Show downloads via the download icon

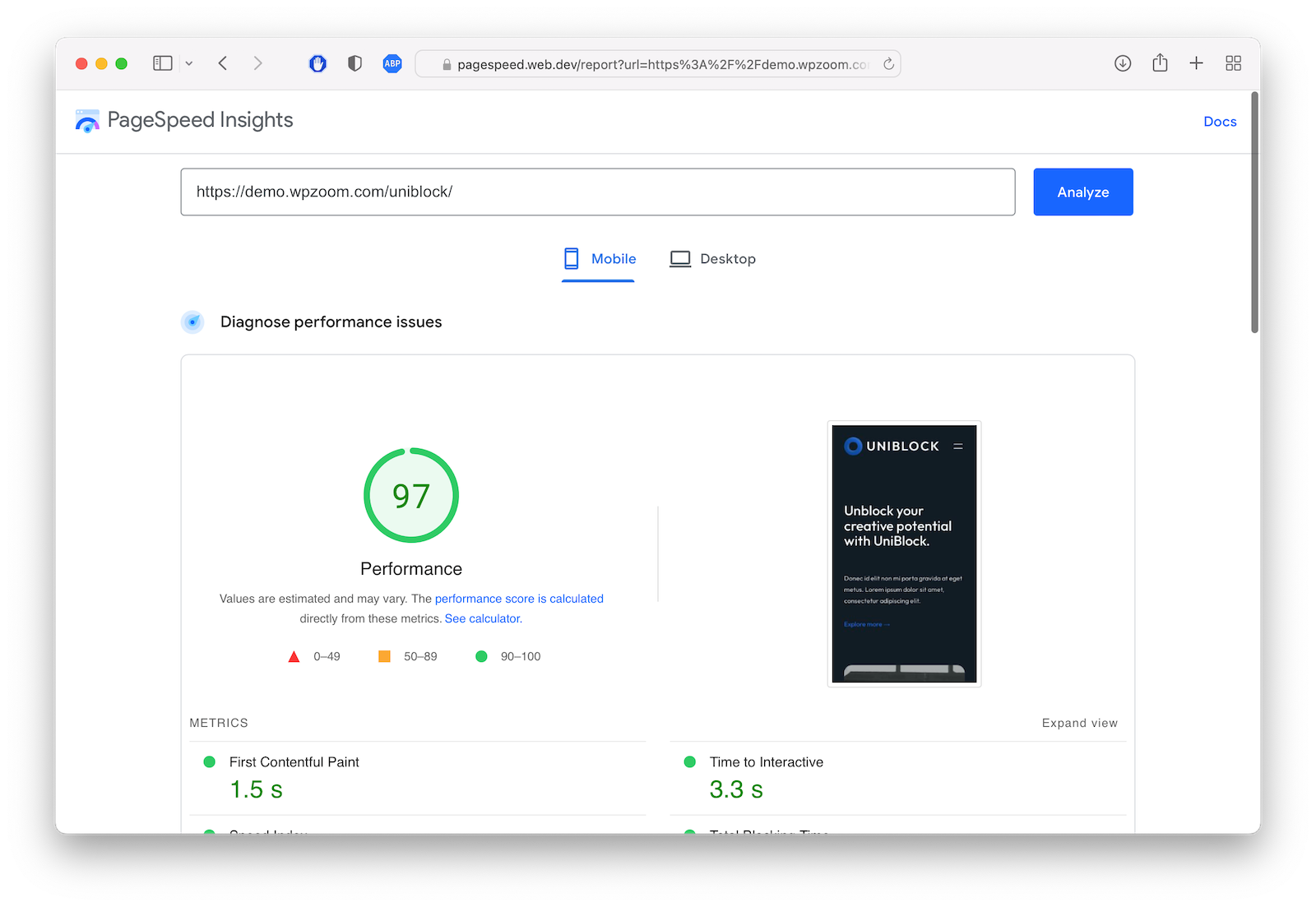pyautogui.click(x=1123, y=63)
